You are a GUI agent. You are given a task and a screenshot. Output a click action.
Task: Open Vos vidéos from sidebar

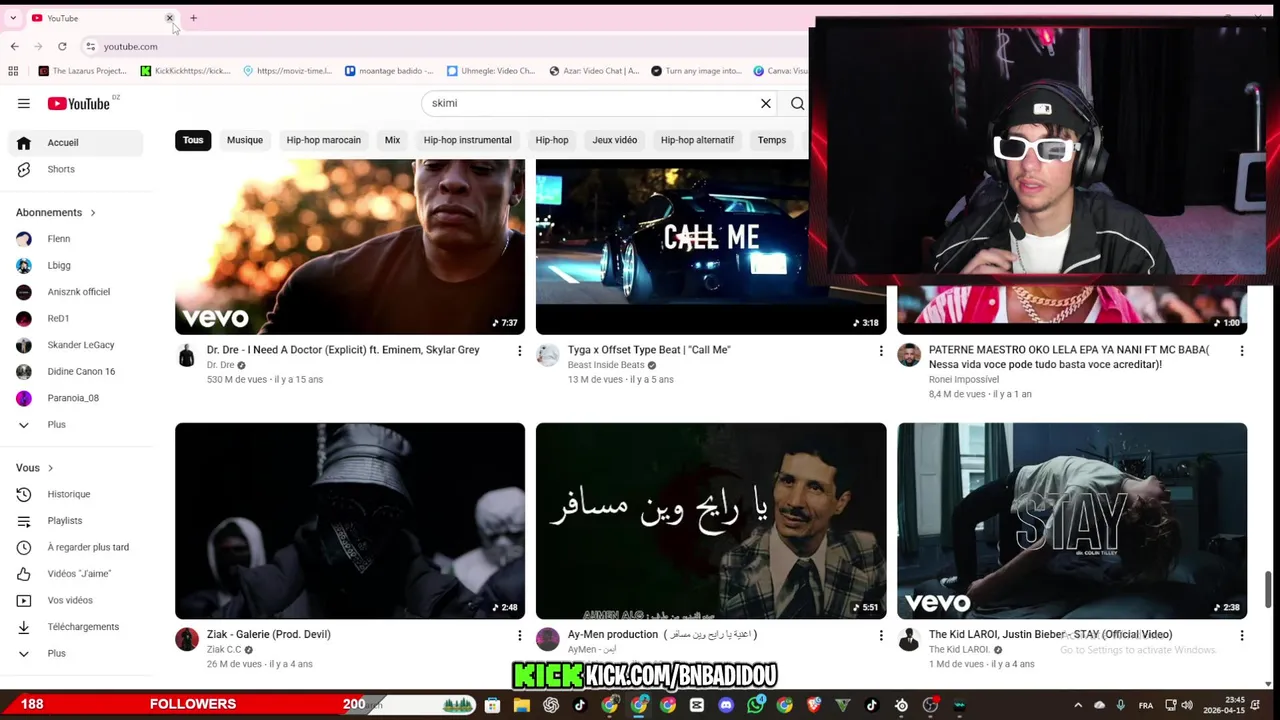76,600
